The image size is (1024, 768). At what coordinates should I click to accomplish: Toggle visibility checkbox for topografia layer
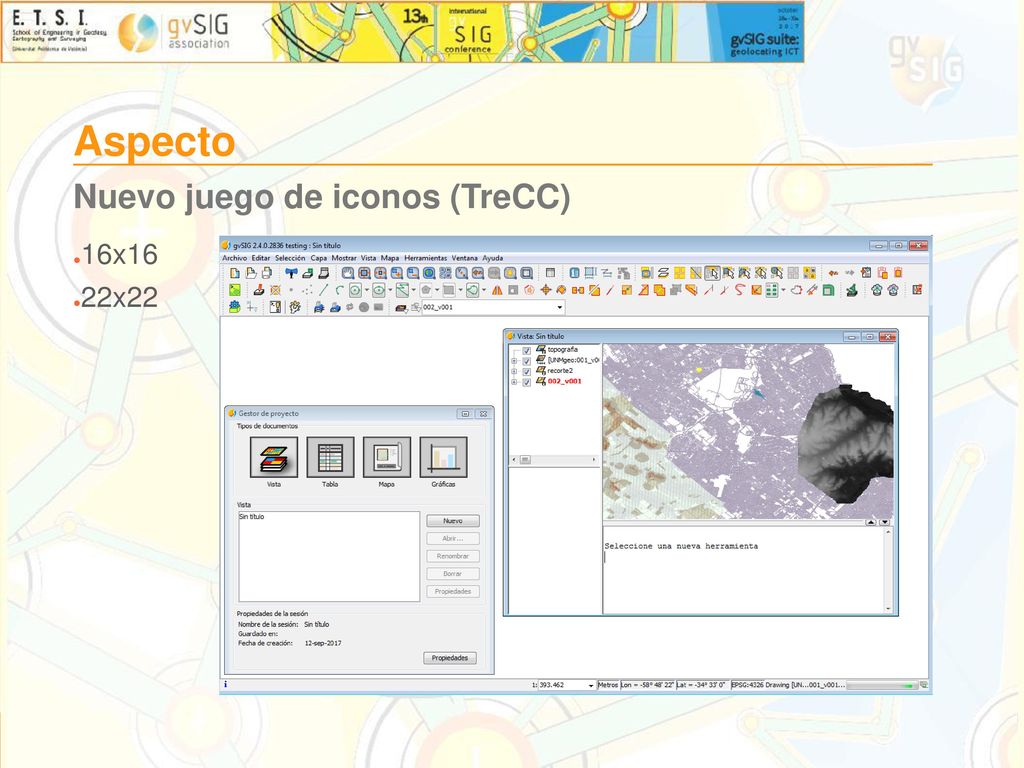(x=526, y=351)
